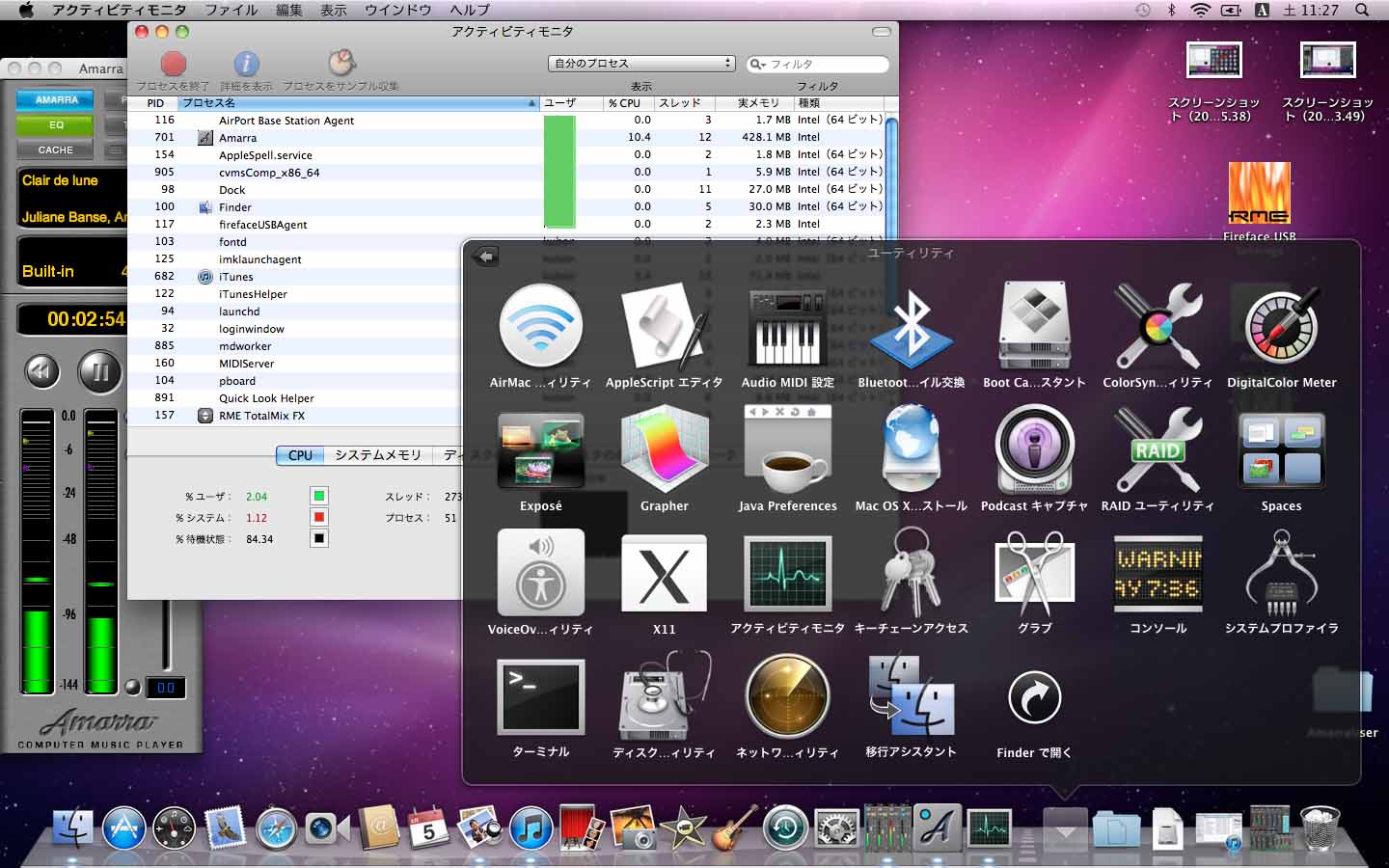The image size is (1389, 868).
Task: Open the ウインドウ menu
Action: (x=397, y=10)
